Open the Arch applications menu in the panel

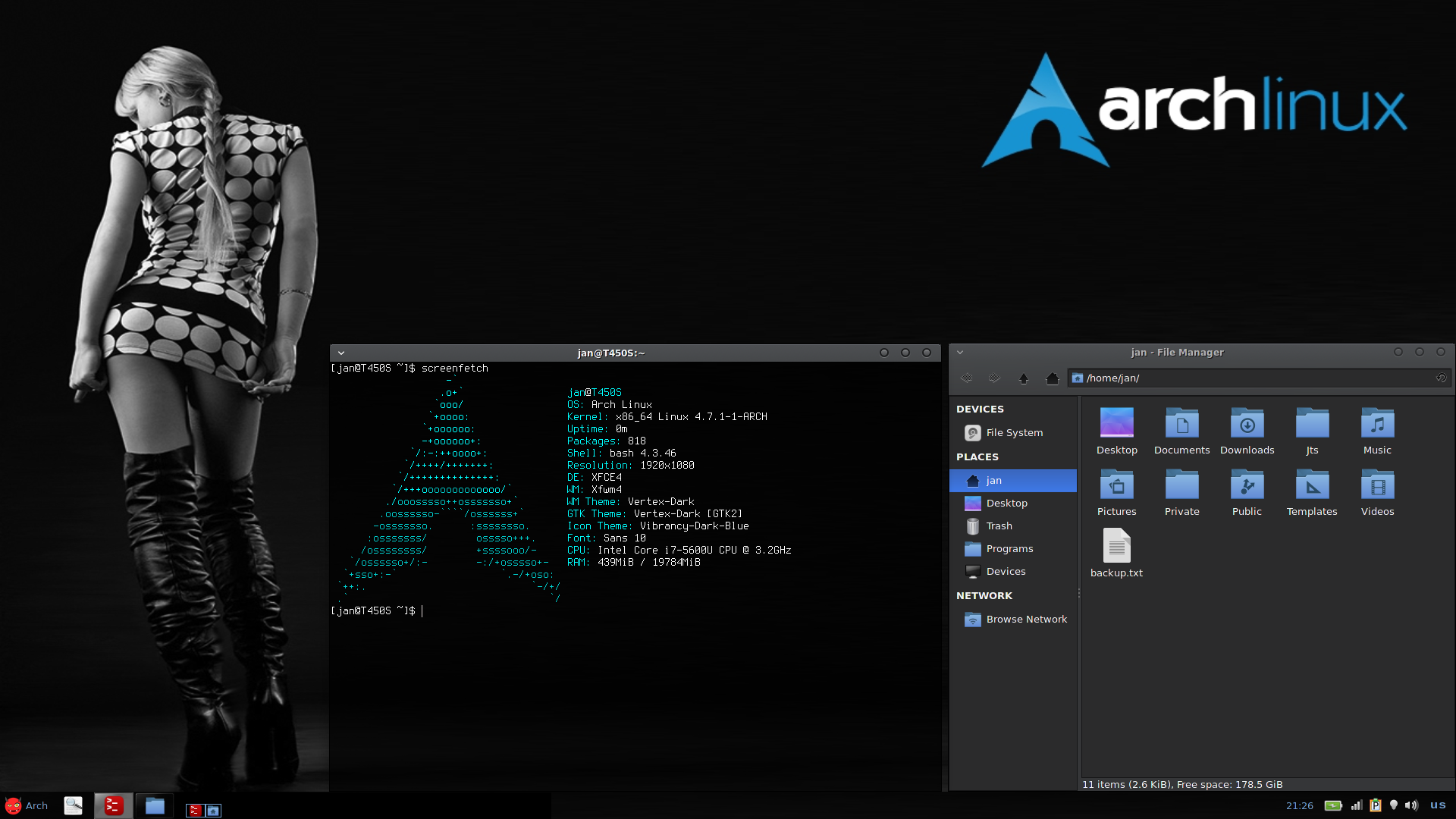point(27,805)
